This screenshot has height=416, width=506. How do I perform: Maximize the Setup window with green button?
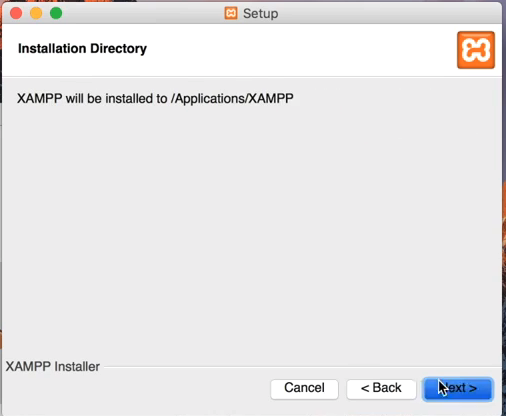click(56, 13)
